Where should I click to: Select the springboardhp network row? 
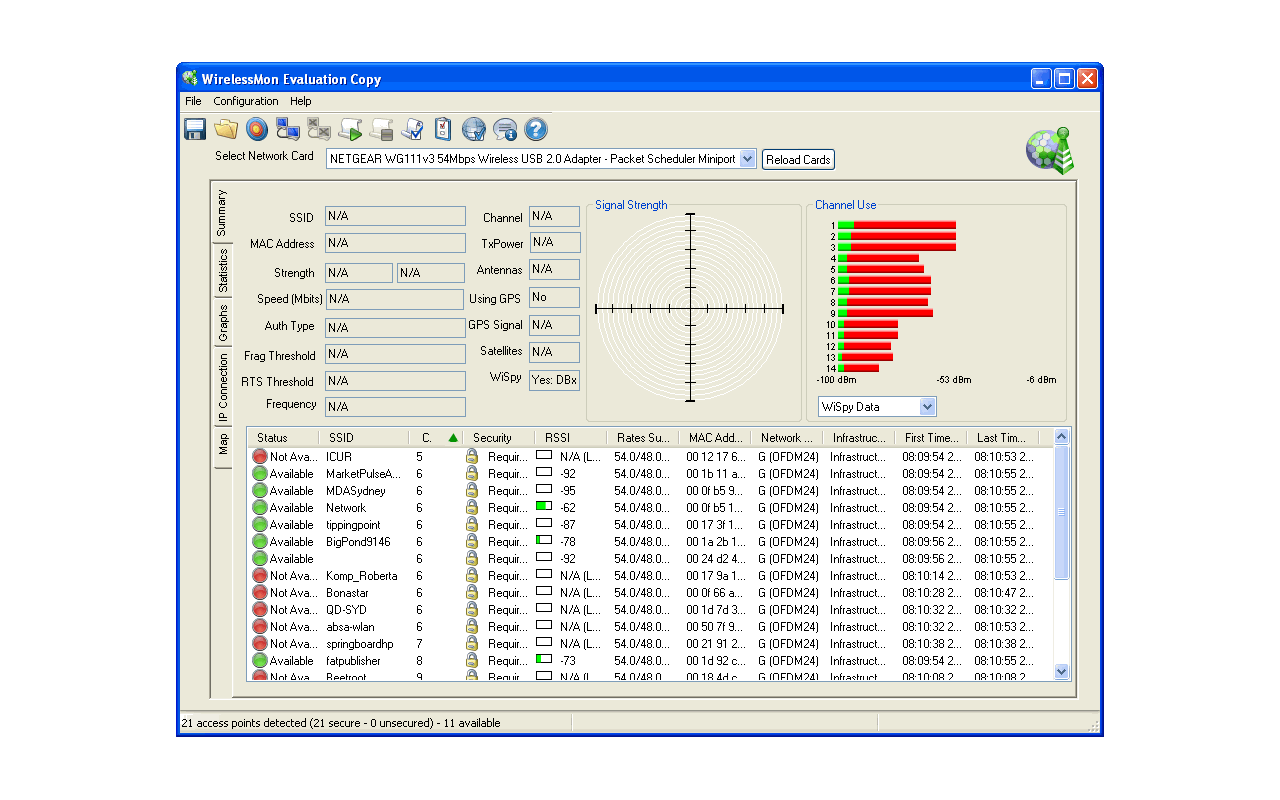[x=650, y=644]
